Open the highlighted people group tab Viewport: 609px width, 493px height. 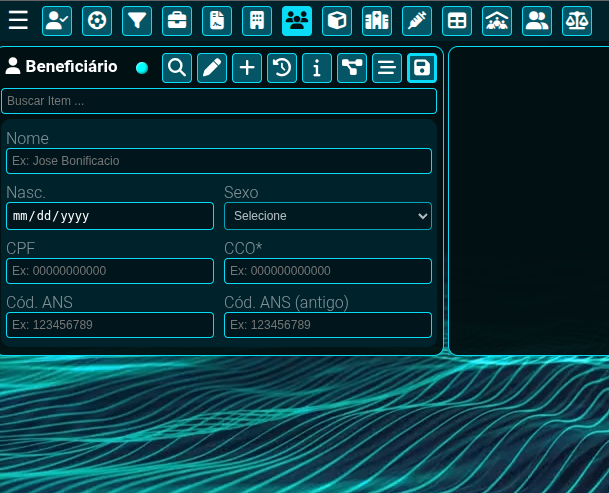pos(297,20)
